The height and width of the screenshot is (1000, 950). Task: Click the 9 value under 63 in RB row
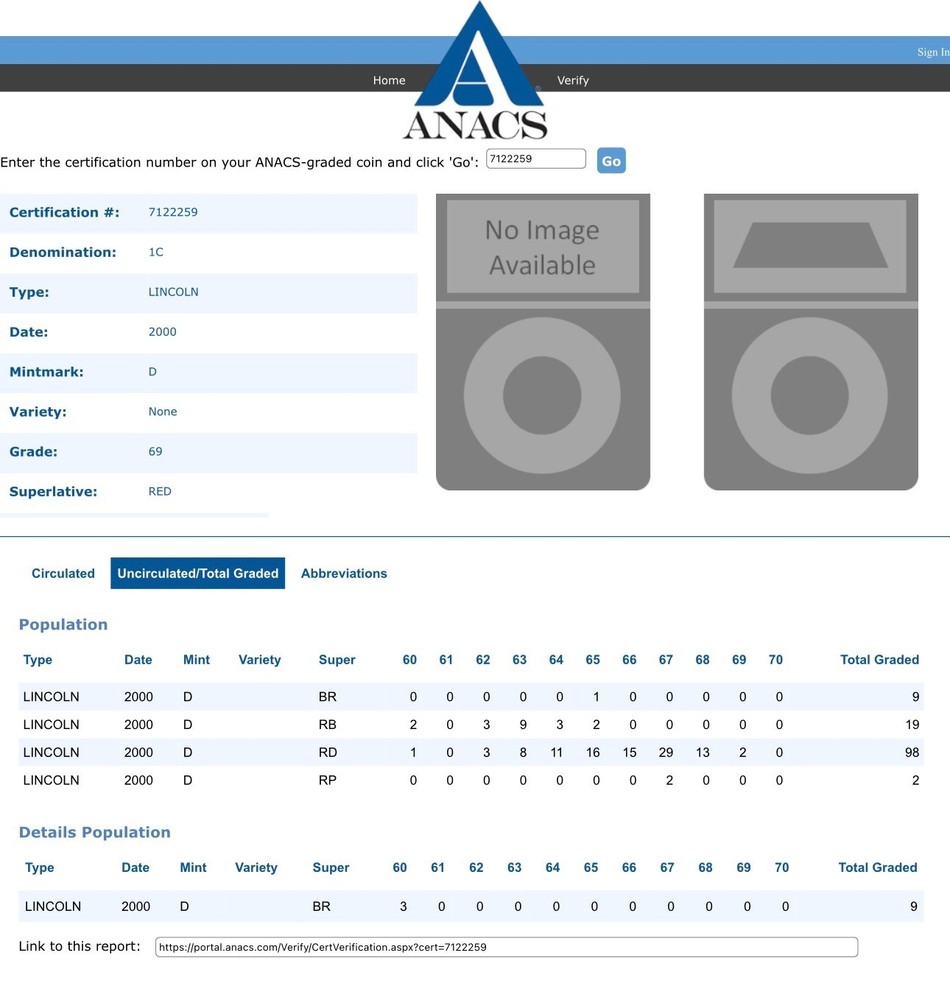523,724
